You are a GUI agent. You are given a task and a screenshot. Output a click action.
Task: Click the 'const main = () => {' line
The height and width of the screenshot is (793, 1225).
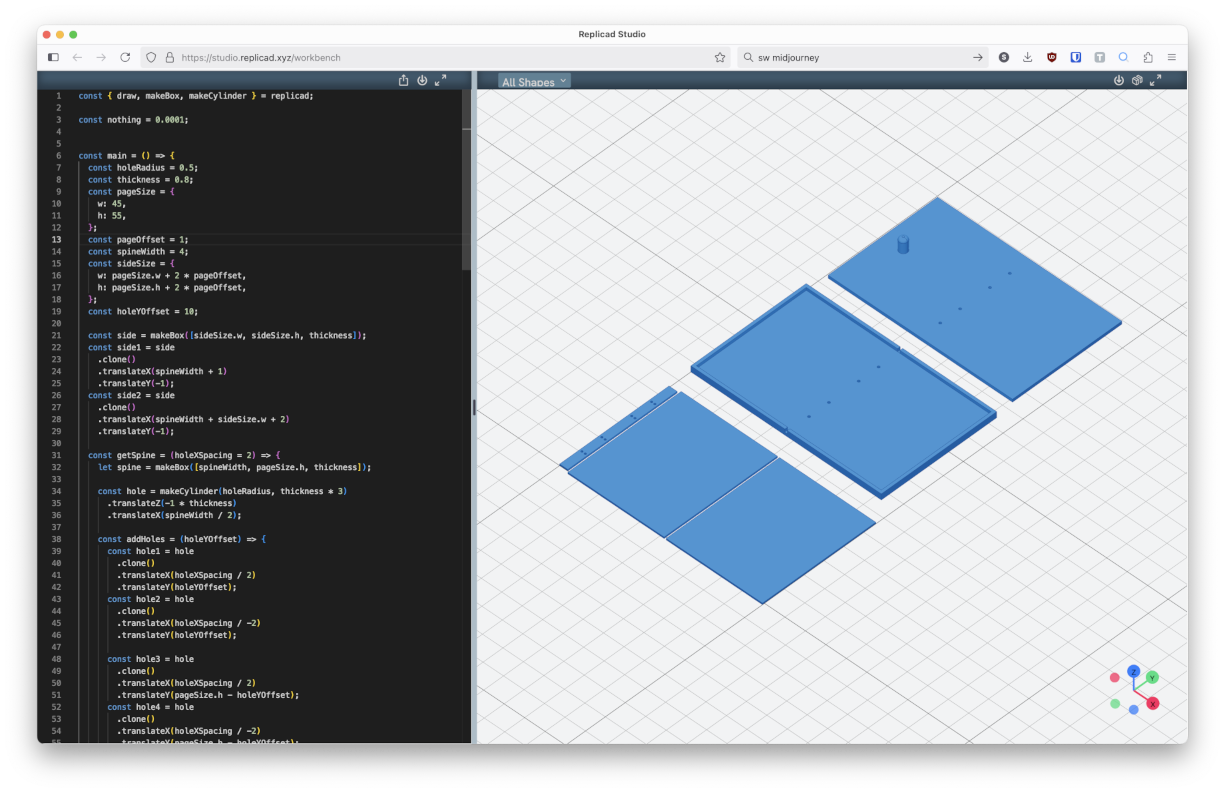[126, 155]
